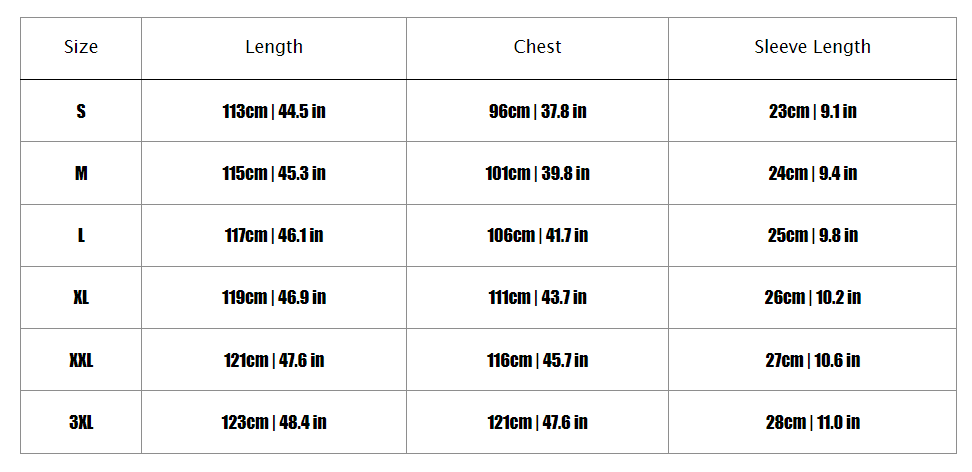Select the M size row label
The width and height of the screenshot is (972, 472).
pos(81,173)
